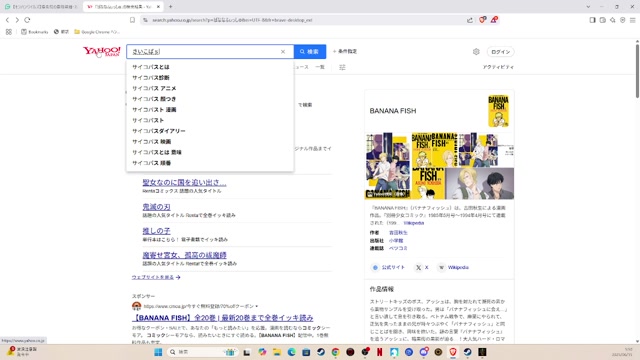This screenshot has width=640, height=360.
Task: Open the 【BANANA FISH】全20巻 sponsored link
Action: click(222, 318)
